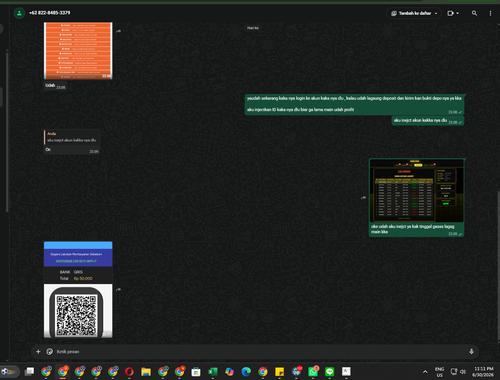The height and width of the screenshot is (380, 500).
Task: Open the contact profile avatar
Action: point(19,13)
